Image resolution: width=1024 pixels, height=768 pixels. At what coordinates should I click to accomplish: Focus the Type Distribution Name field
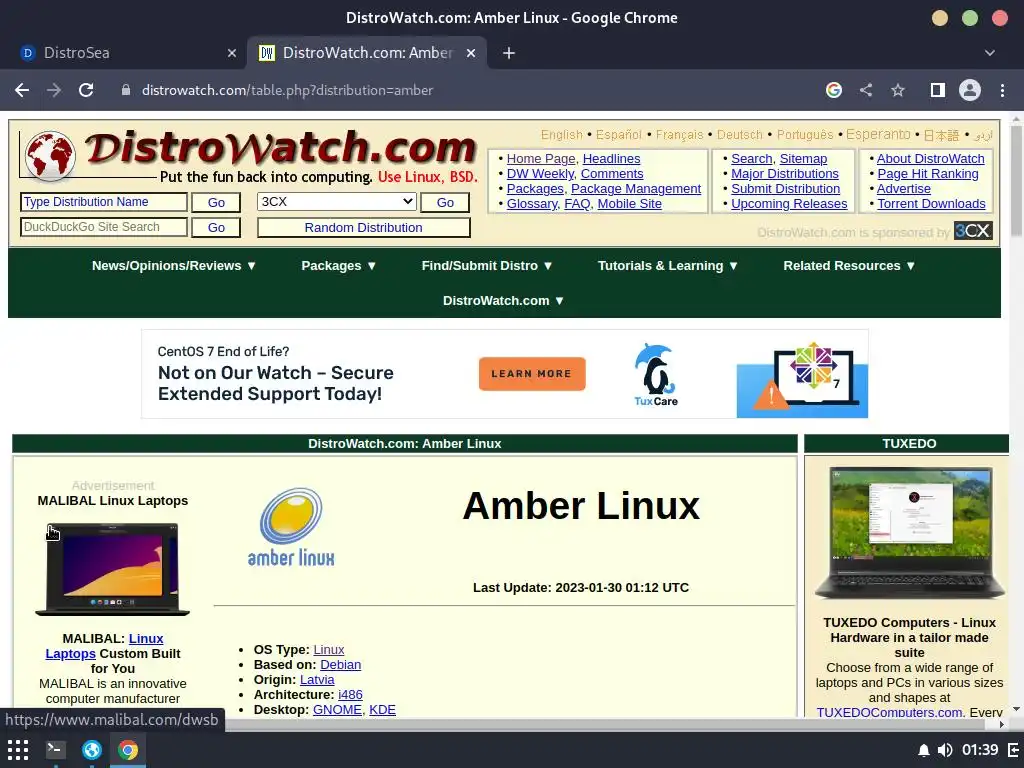(104, 202)
